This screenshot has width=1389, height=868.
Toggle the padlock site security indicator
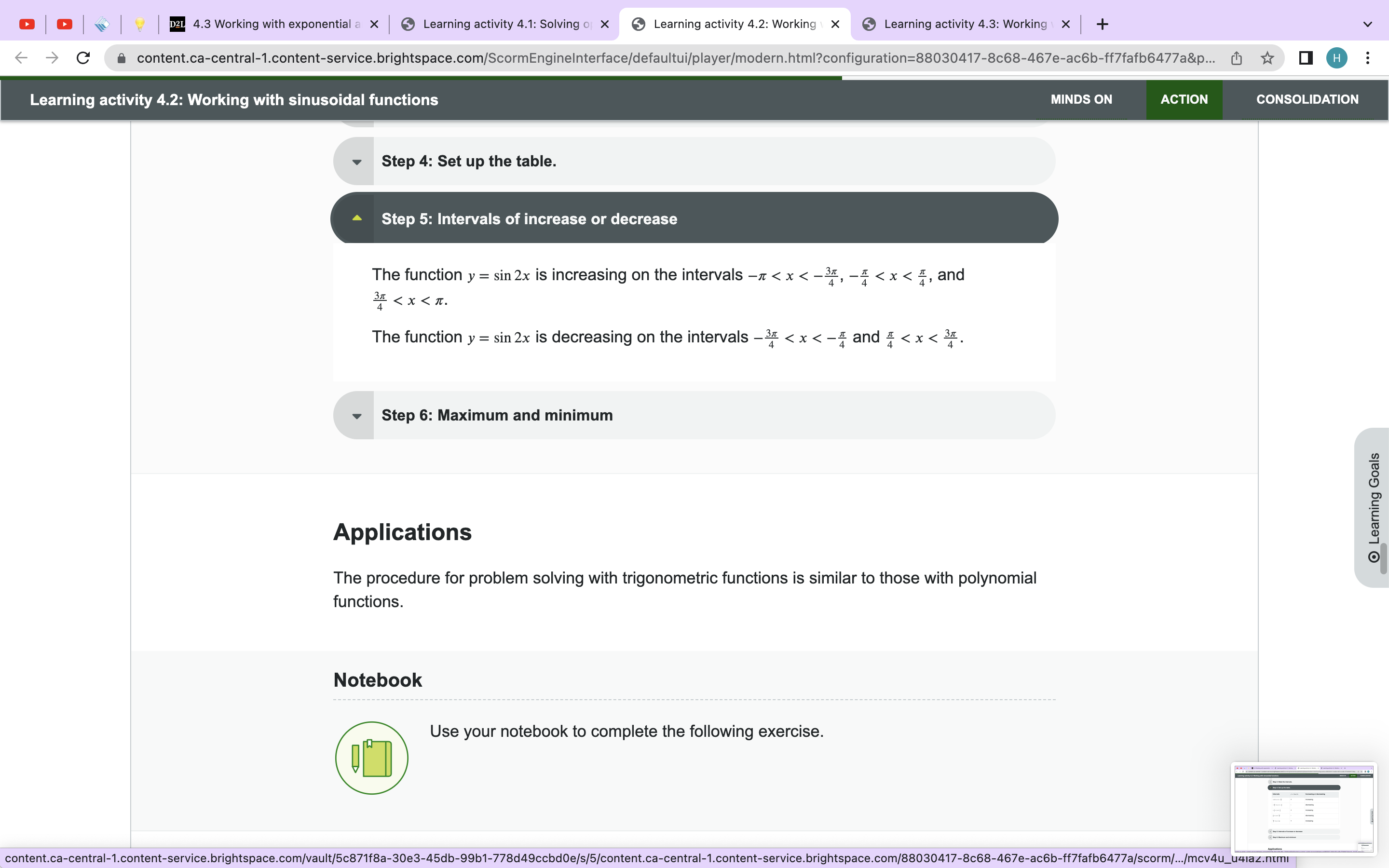click(x=122, y=57)
